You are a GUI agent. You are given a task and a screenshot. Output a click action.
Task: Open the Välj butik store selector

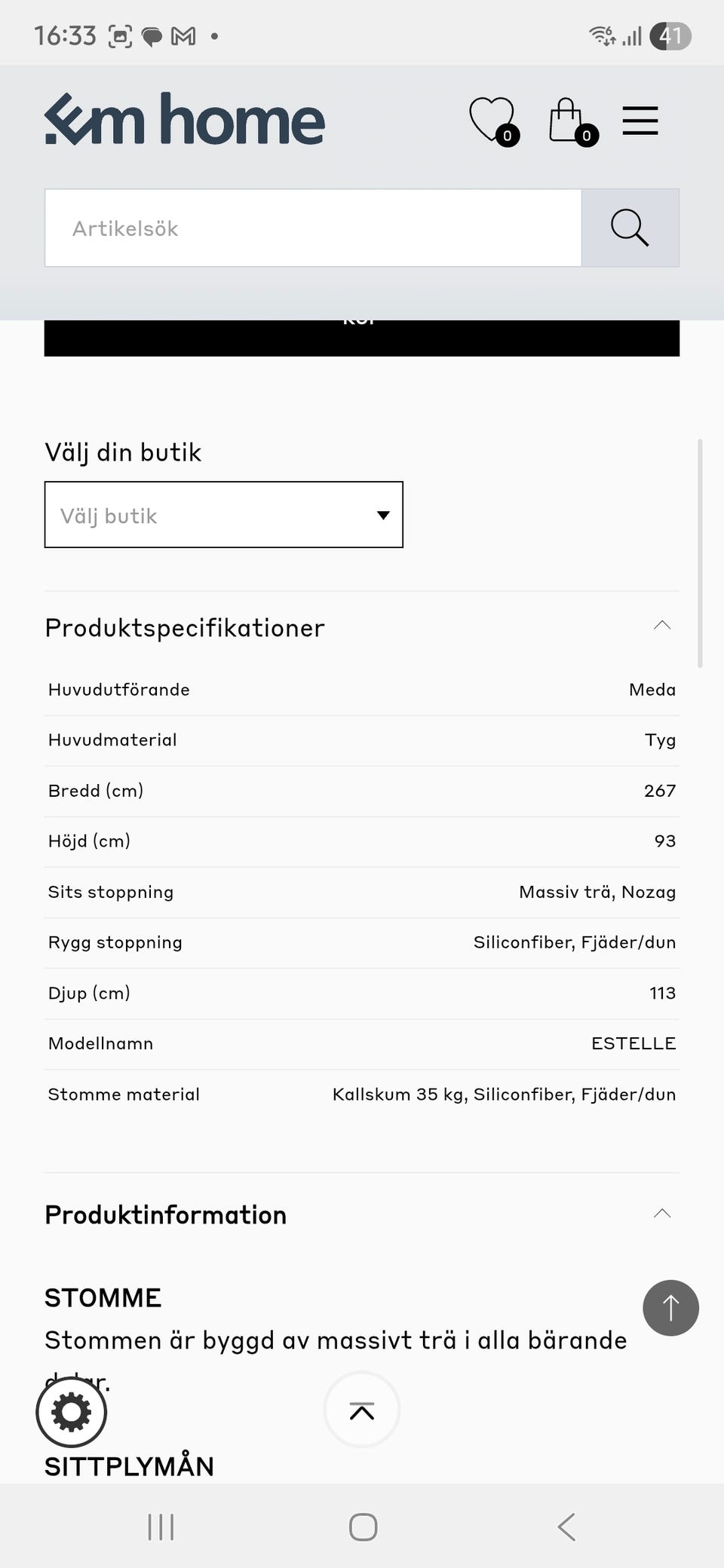coord(224,515)
